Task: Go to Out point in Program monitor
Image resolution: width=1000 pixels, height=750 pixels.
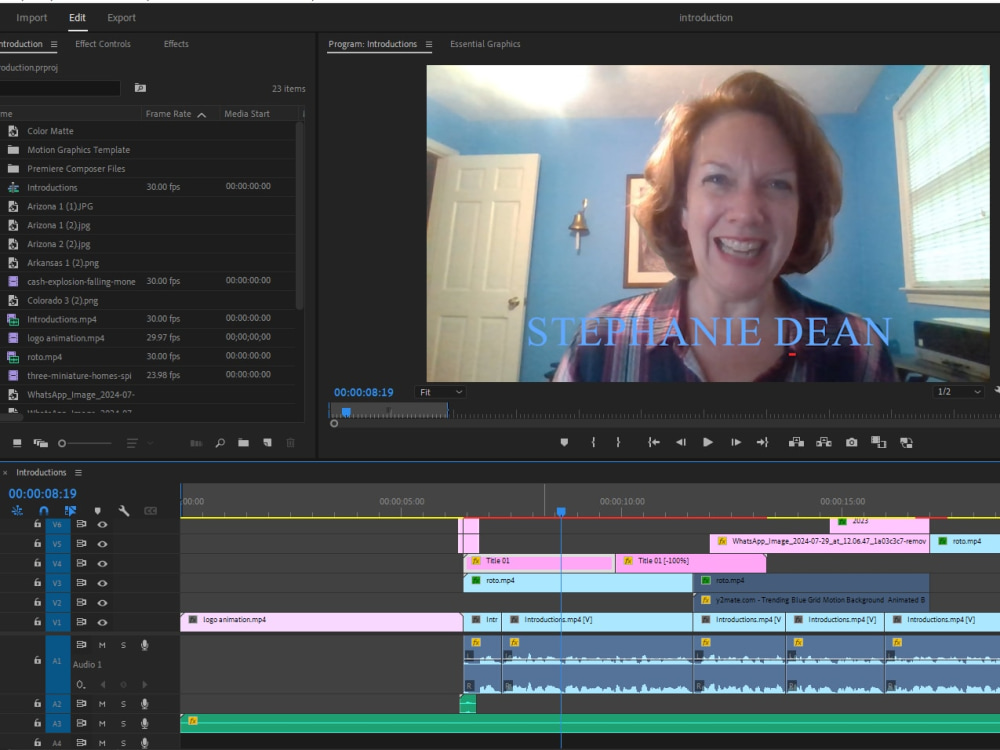Action: point(763,442)
